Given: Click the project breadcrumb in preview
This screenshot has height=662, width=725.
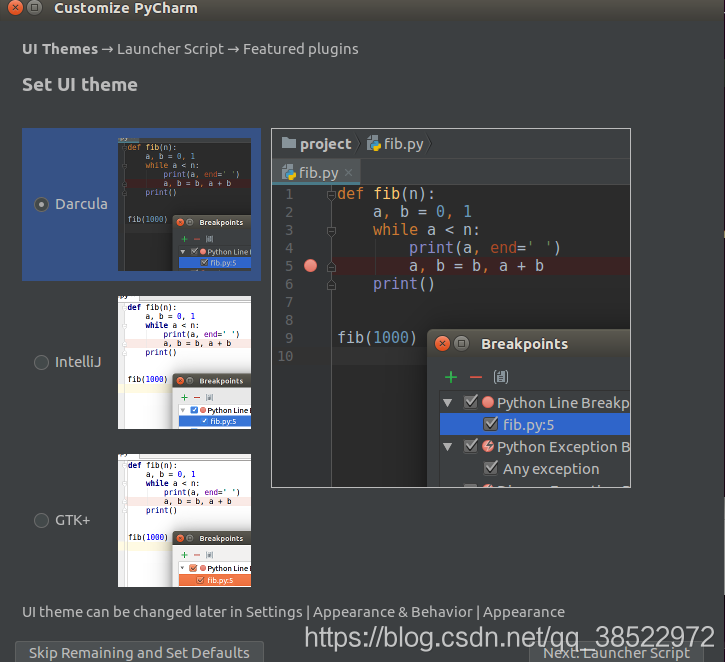Looking at the screenshot, I should click(x=326, y=144).
